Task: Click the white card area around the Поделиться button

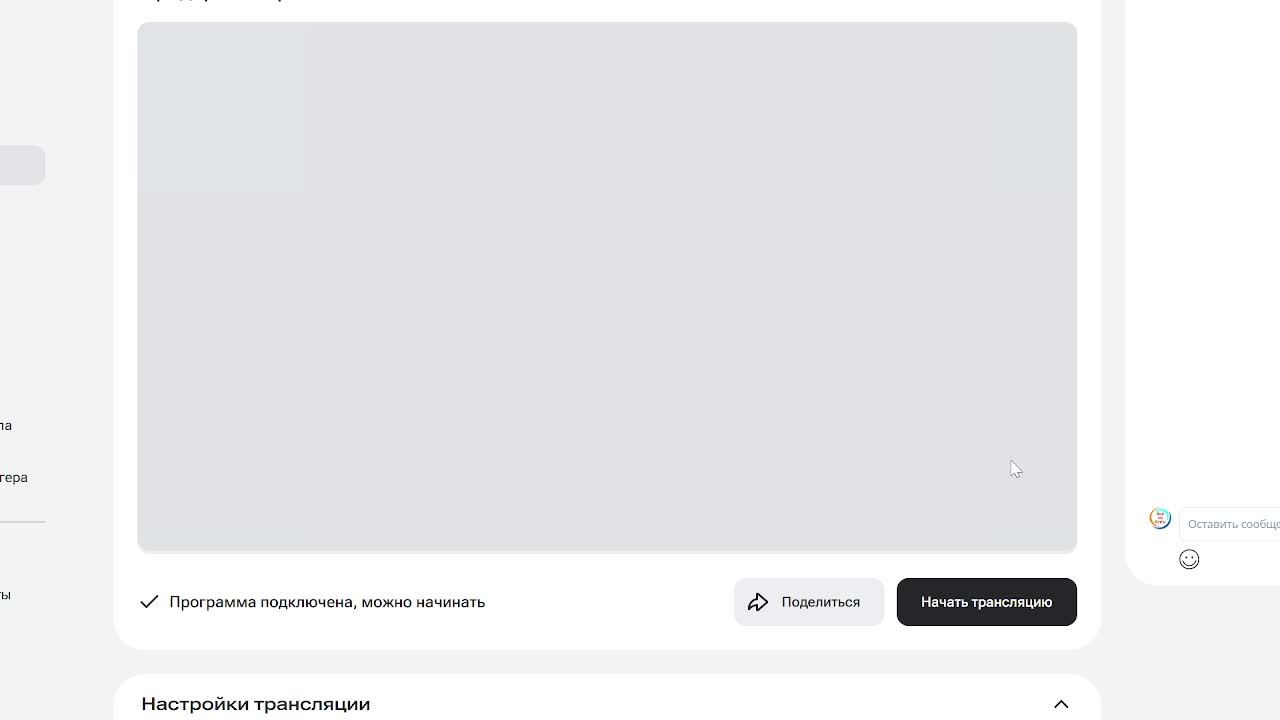Action: 607,637
